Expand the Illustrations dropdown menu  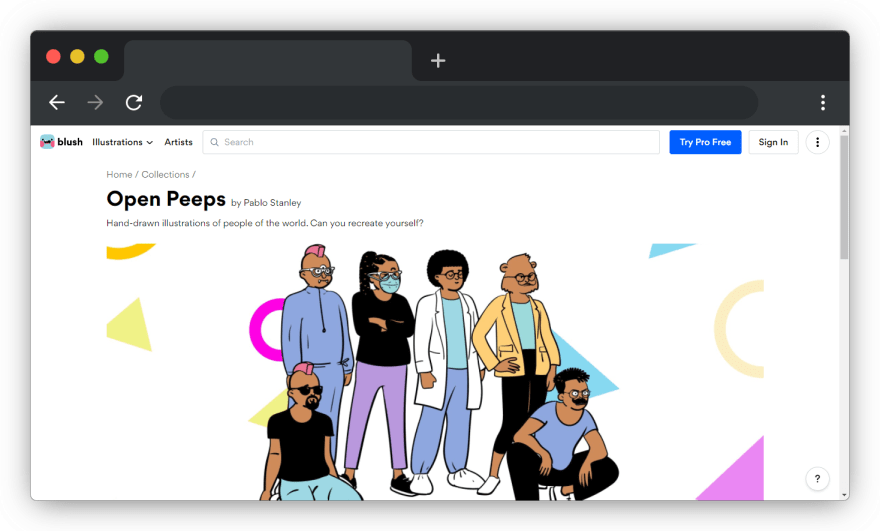[x=122, y=142]
